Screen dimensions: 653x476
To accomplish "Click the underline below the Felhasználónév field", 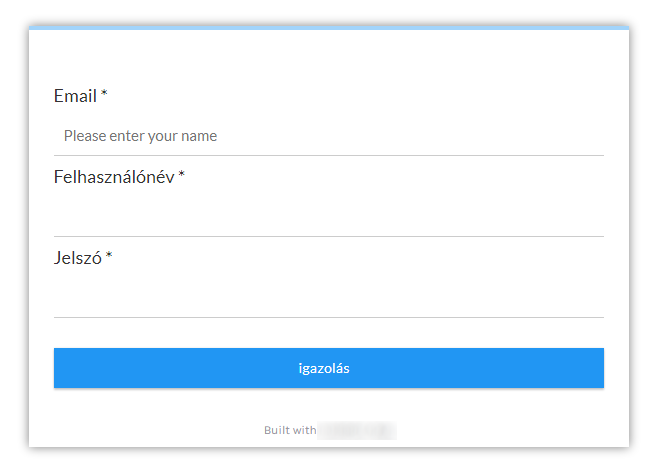I will 328,236.
